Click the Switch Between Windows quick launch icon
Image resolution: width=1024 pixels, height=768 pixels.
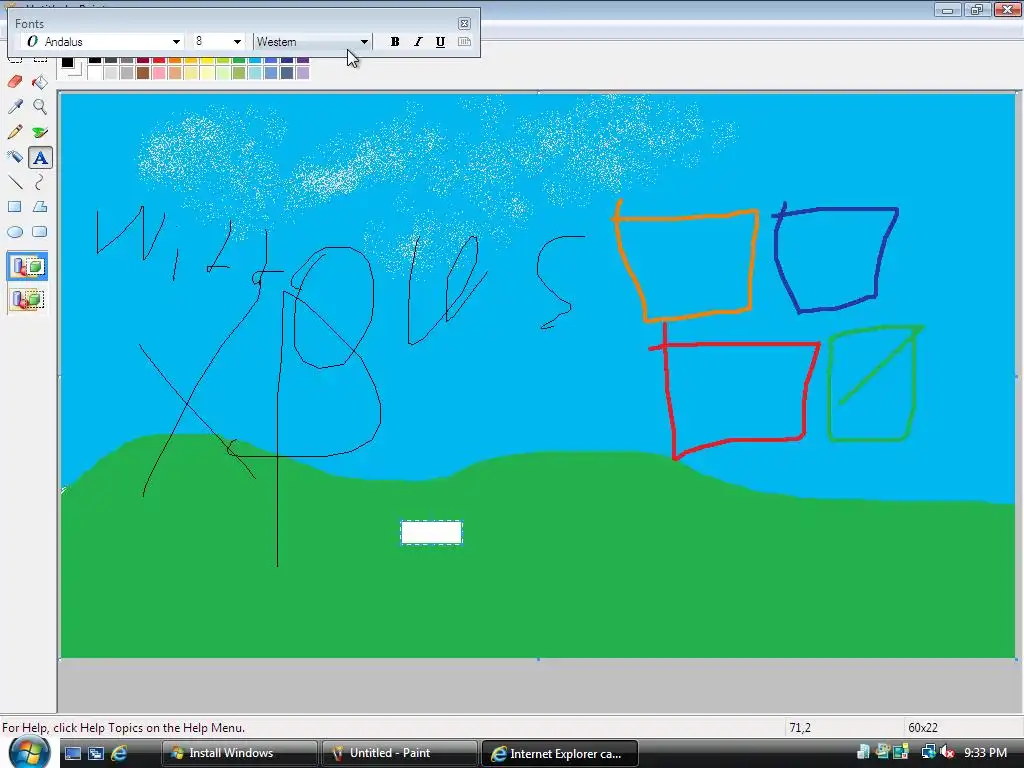(x=96, y=754)
